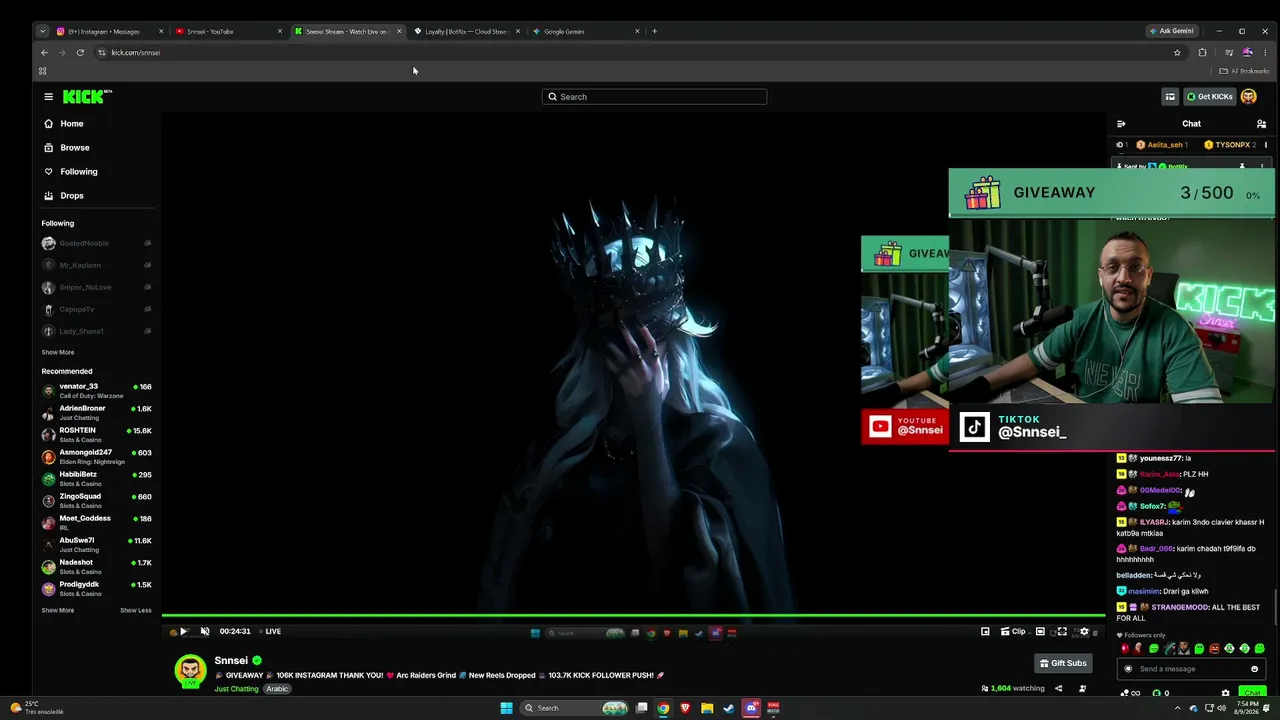This screenshot has height=720, width=1280.
Task: Click the green stream progress bar
Action: tap(633, 616)
